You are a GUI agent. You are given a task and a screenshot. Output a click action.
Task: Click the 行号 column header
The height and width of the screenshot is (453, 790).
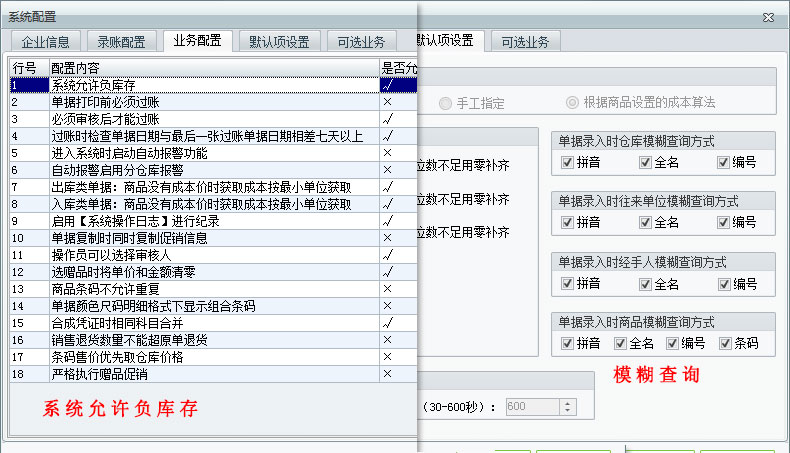(x=29, y=68)
